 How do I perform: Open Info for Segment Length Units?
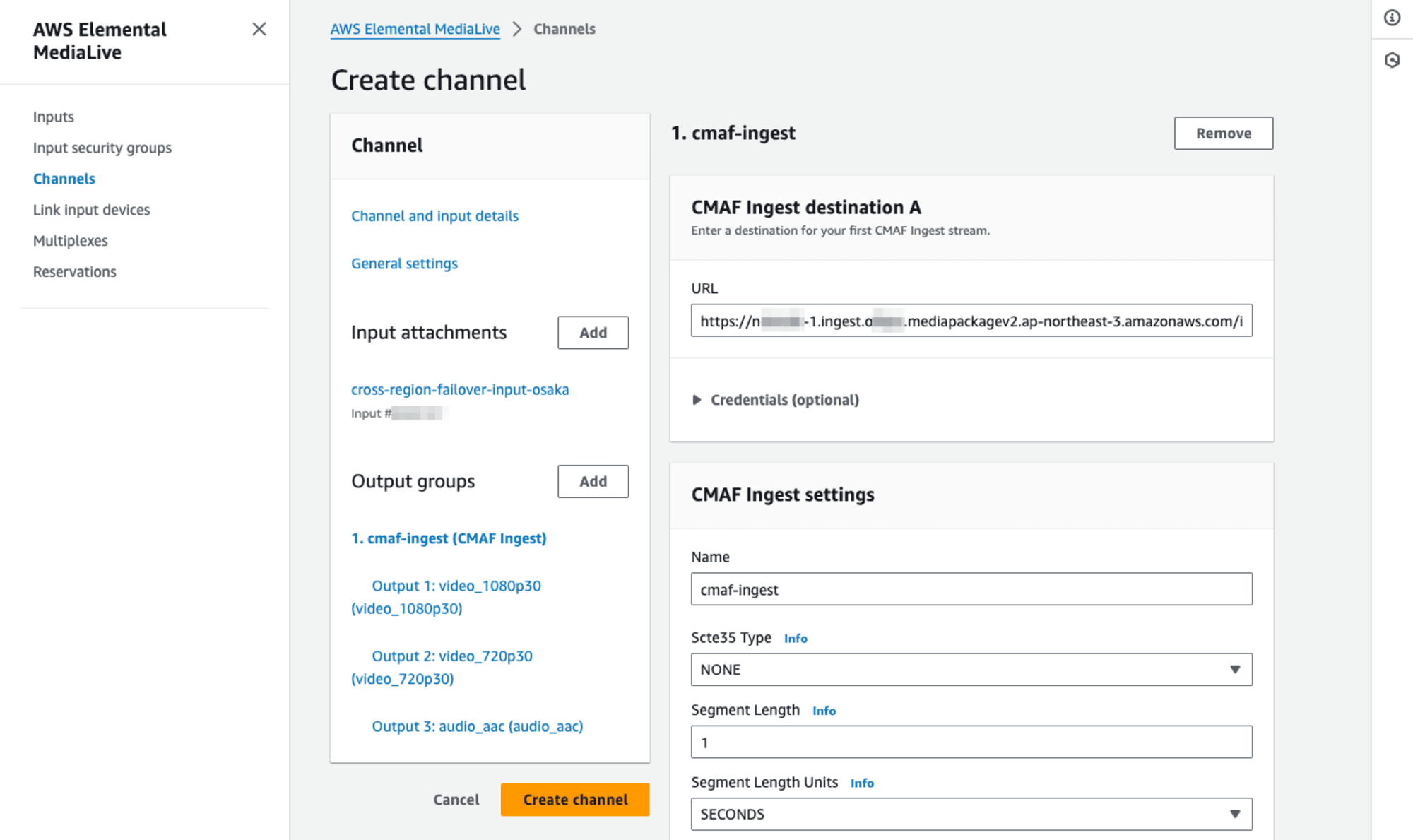862,783
